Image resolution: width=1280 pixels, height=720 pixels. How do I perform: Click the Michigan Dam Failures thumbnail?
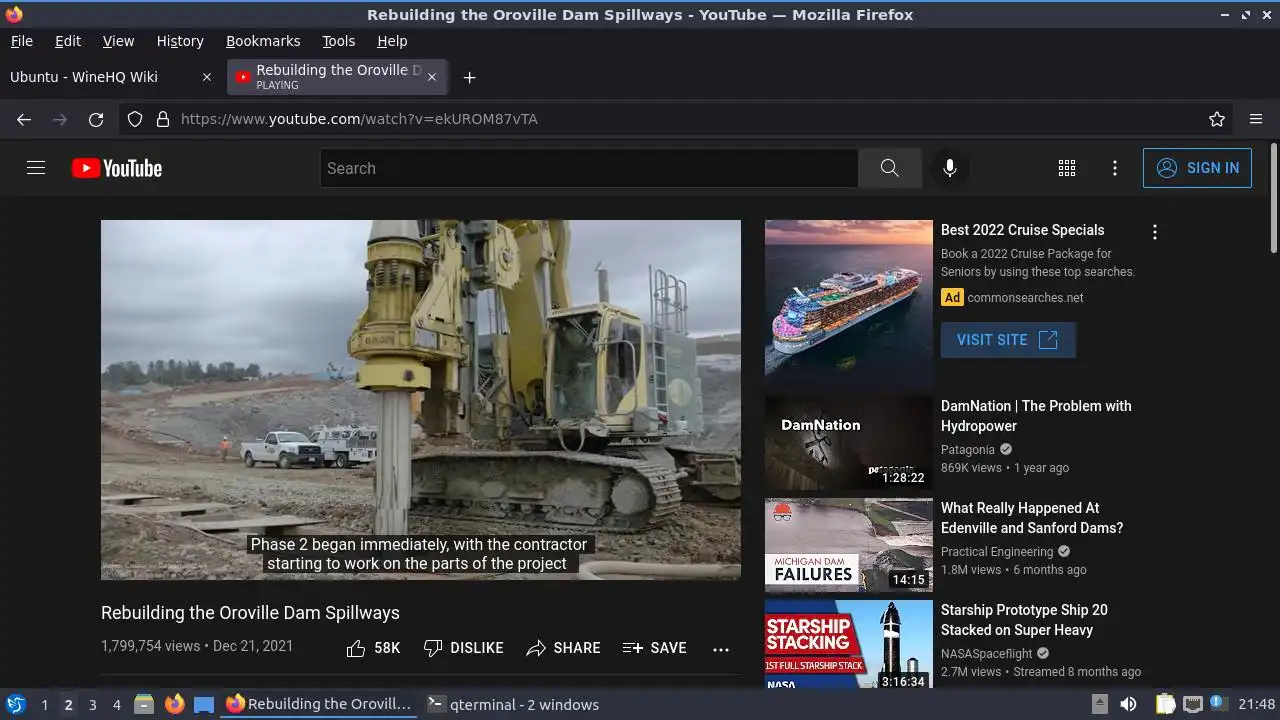coord(849,545)
